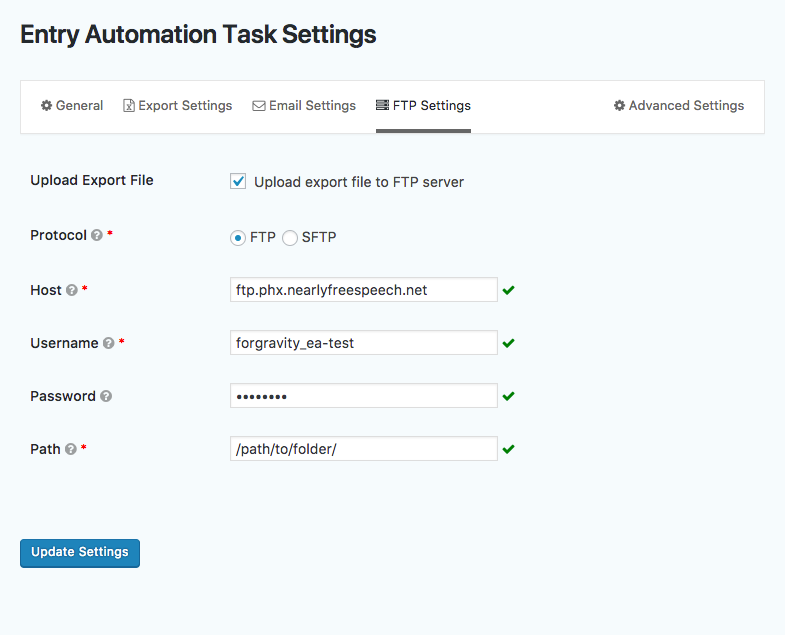Focus the Password input field
Image resolution: width=785 pixels, height=635 pixels.
click(x=364, y=396)
